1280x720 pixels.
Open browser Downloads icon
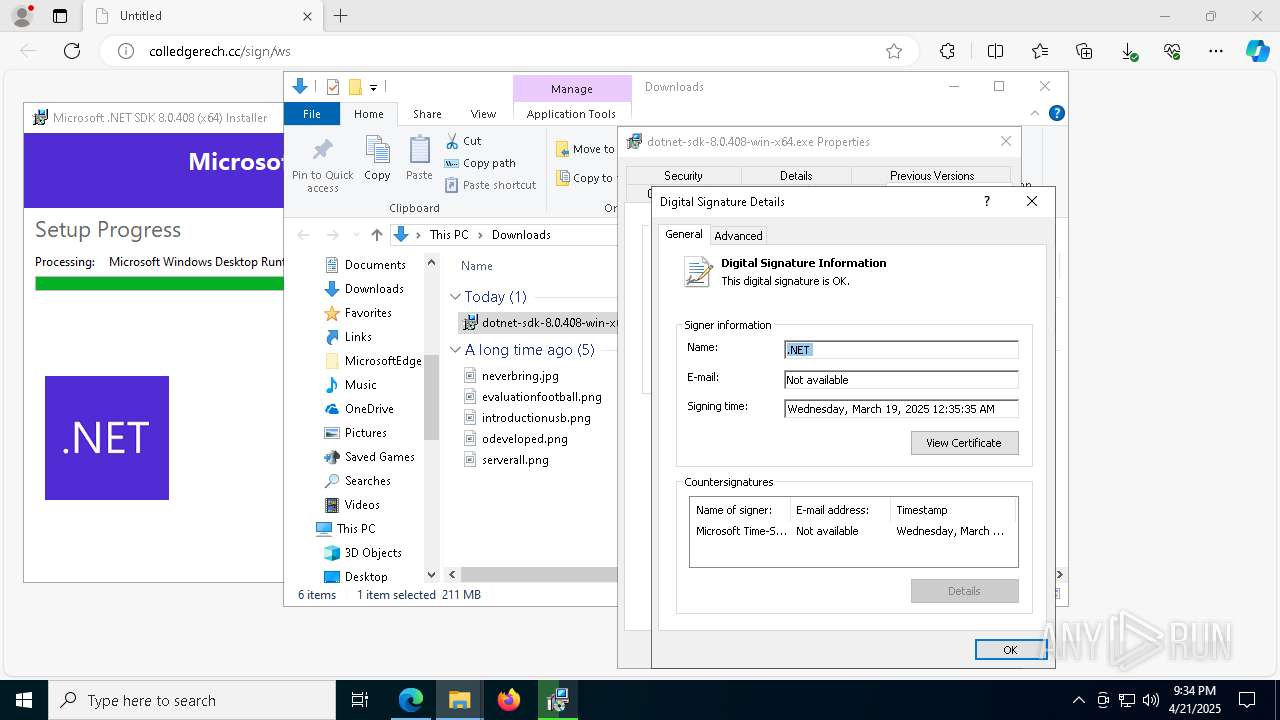click(x=1129, y=51)
